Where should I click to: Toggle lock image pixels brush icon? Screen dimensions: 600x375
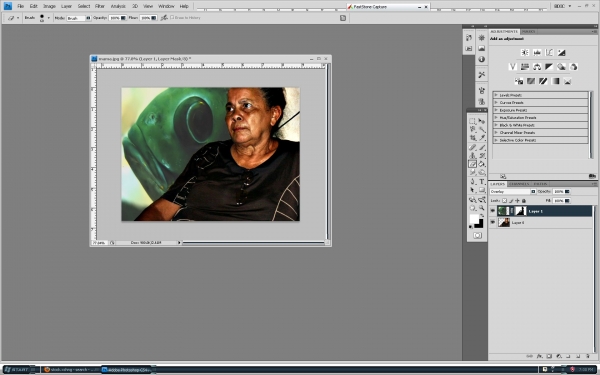click(x=511, y=201)
